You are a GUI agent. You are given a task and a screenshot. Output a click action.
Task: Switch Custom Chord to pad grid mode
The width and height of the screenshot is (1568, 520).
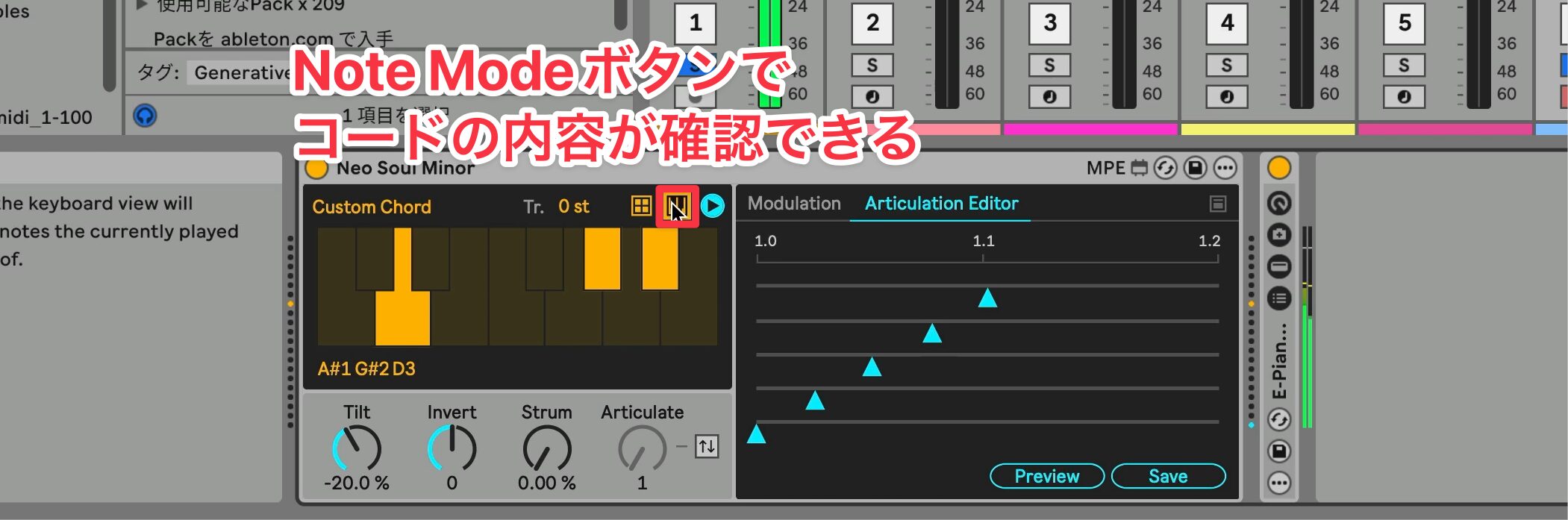[641, 206]
